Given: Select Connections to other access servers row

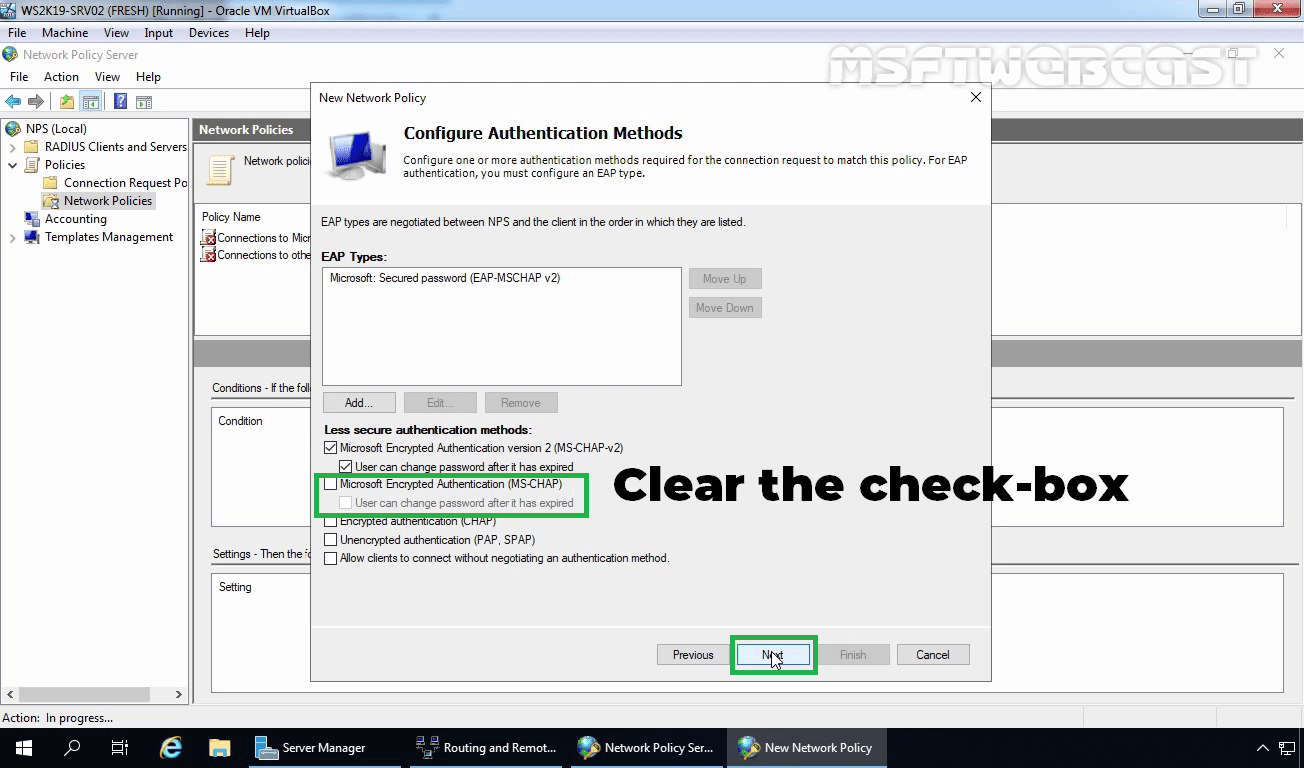Looking at the screenshot, I should [x=257, y=255].
